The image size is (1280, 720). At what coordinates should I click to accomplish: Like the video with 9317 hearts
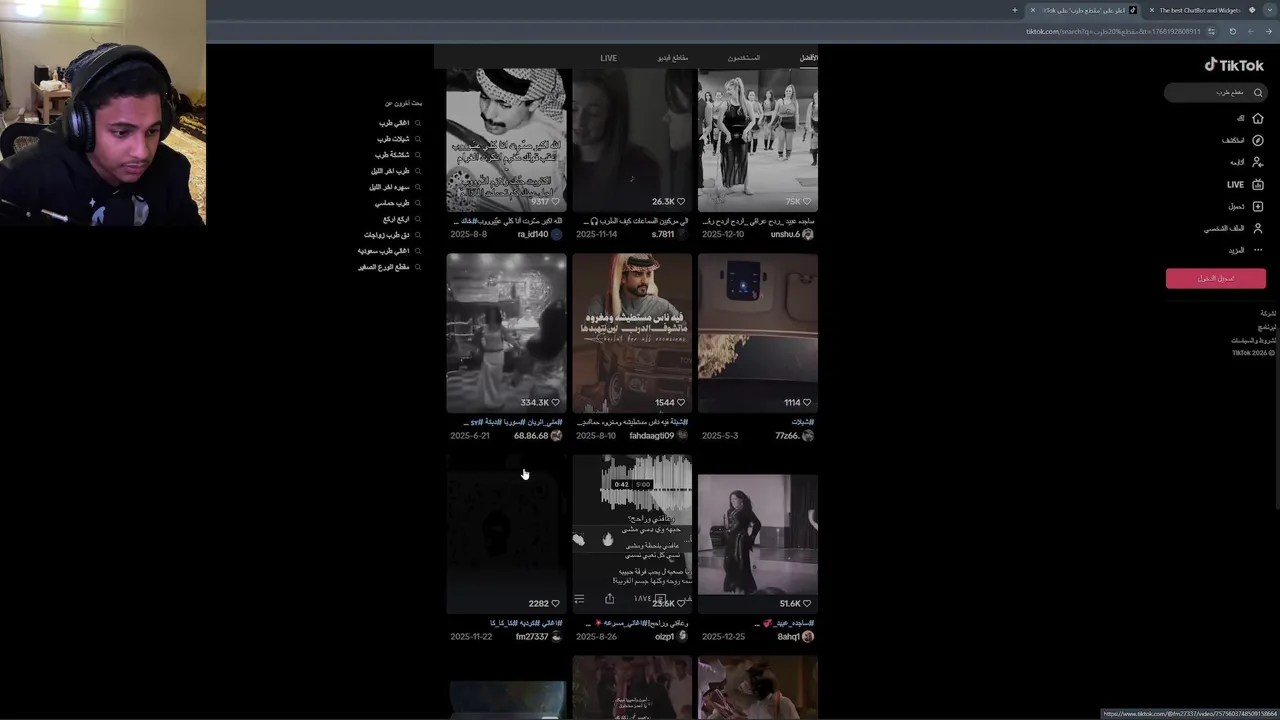point(555,201)
